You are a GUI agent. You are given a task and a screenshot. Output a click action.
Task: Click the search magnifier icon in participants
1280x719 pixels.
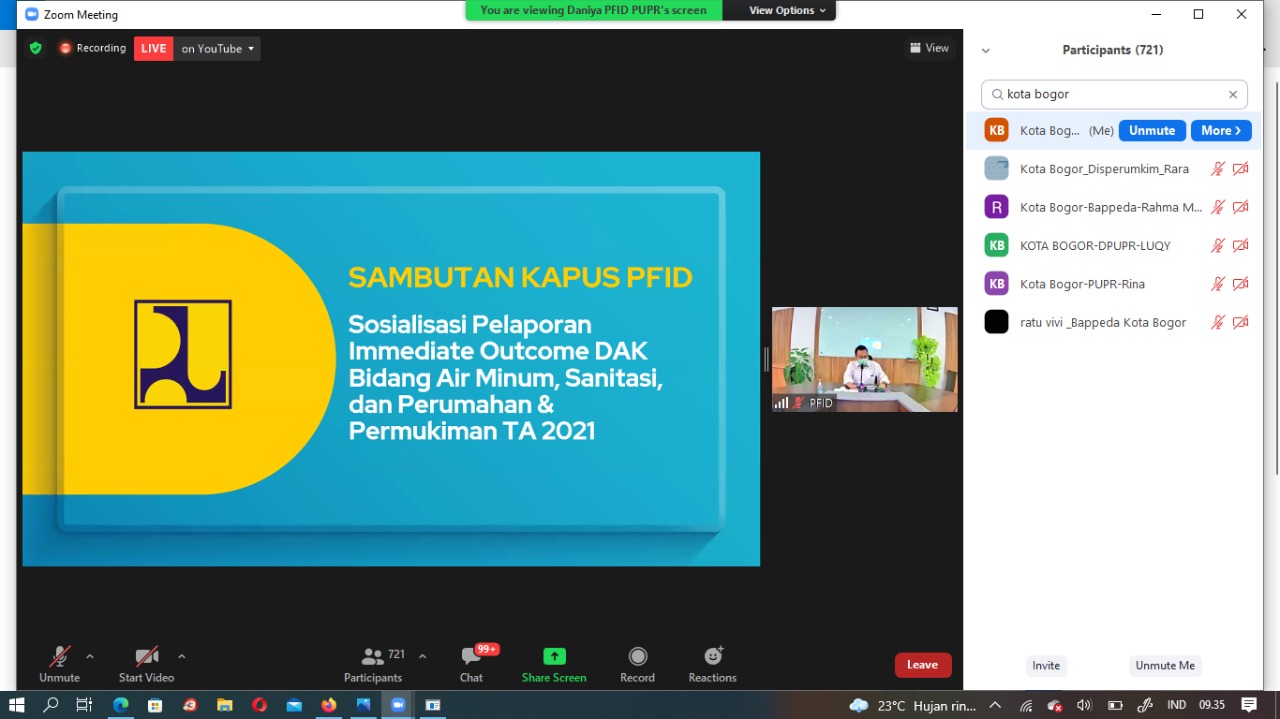click(997, 94)
